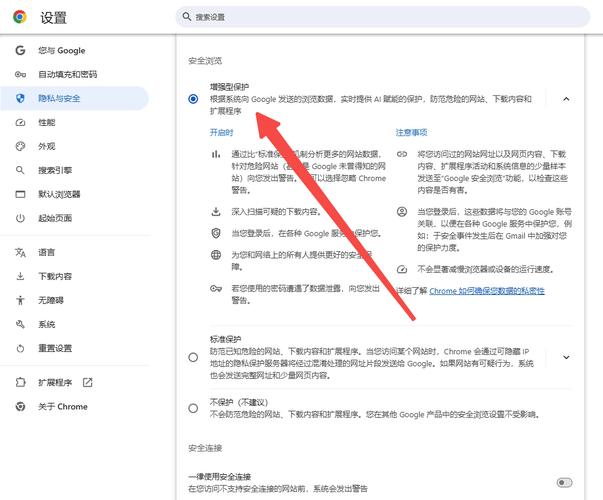This screenshot has height=500, width=603.
Task: Open Chrome 如何确保您数据的私密性 link
Action: (487, 291)
